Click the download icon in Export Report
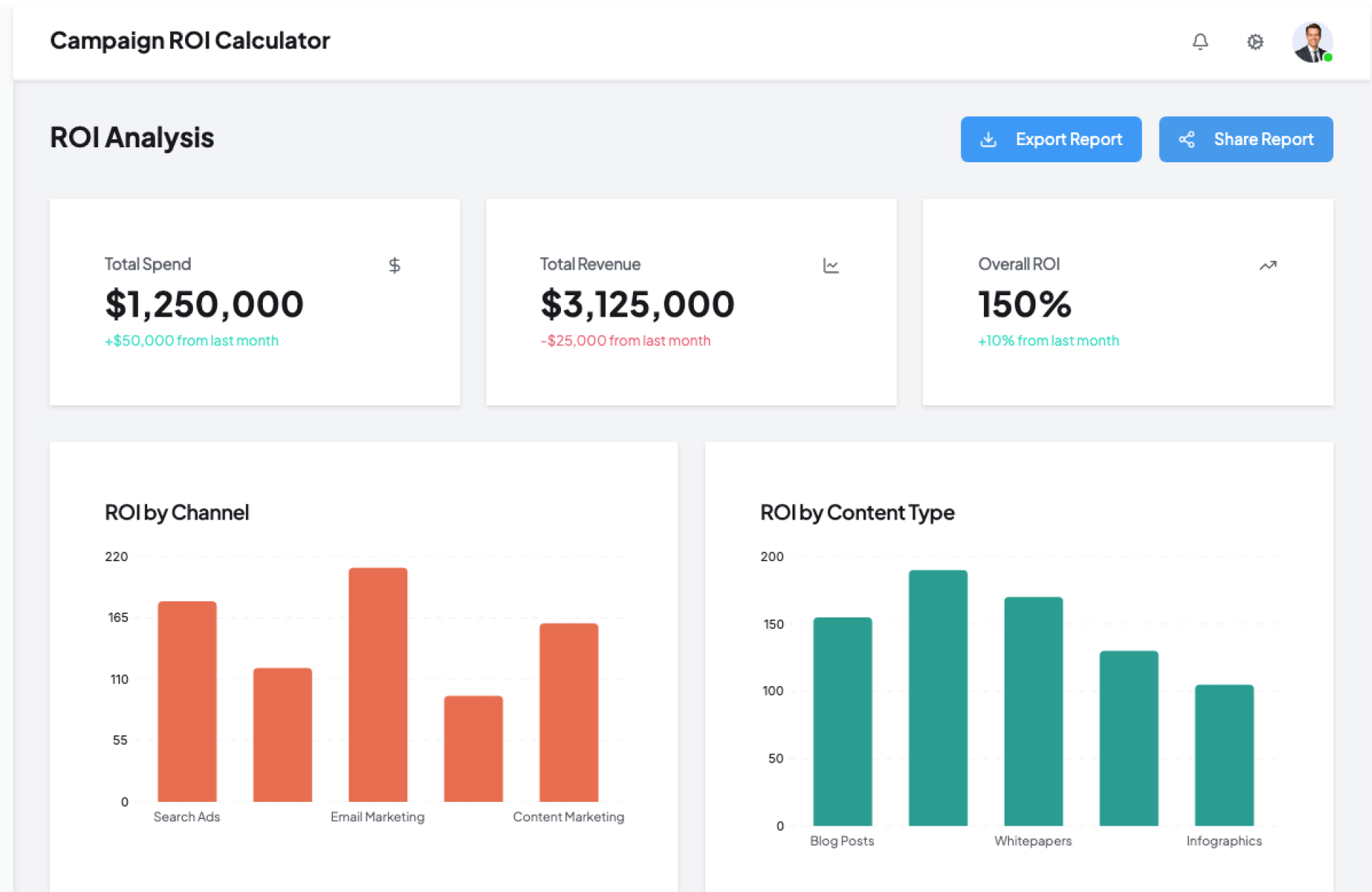The image size is (1372, 892). [988, 139]
